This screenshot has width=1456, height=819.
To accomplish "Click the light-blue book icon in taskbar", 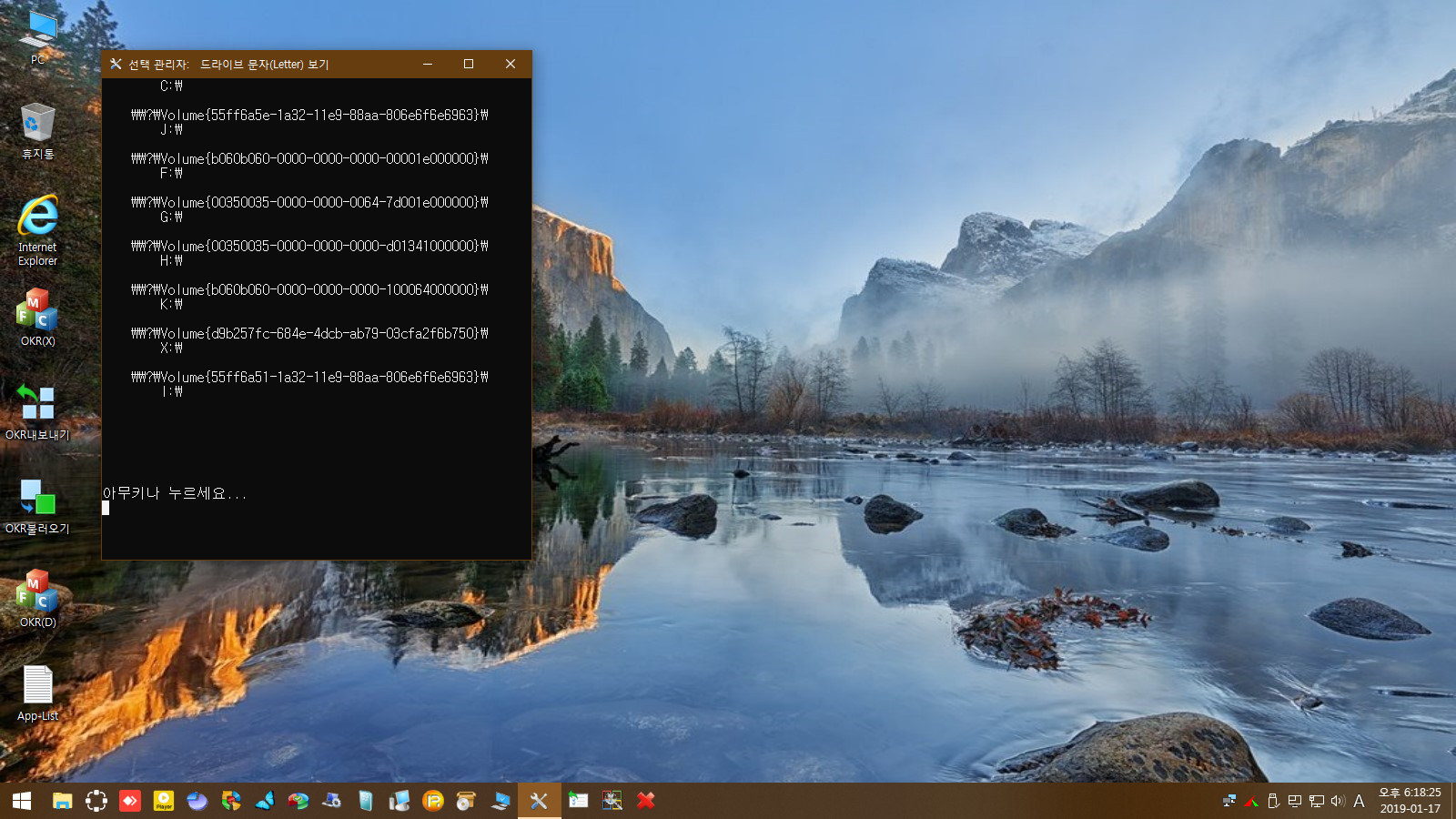I will coord(366,801).
